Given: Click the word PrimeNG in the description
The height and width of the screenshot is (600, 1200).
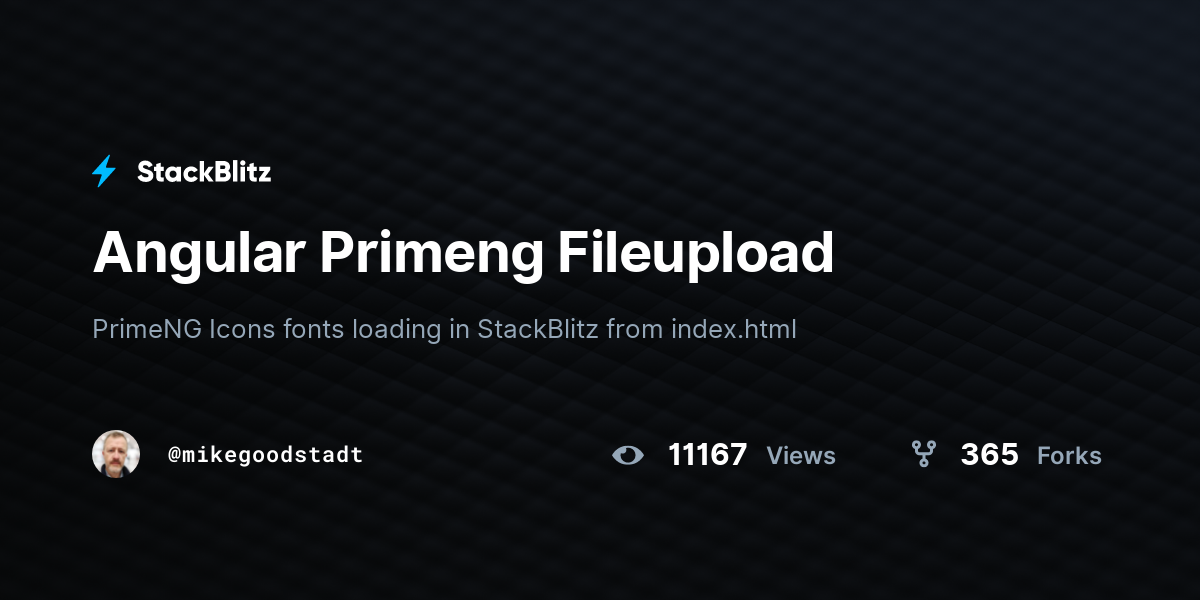Looking at the screenshot, I should pyautogui.click(x=147, y=329).
